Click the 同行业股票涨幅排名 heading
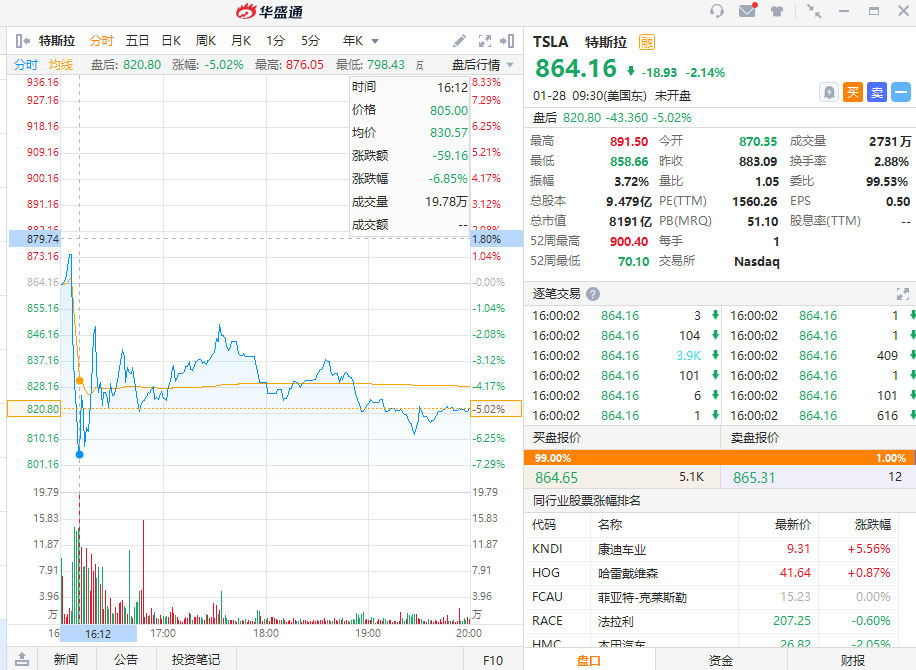This screenshot has height=670, width=916. pos(587,501)
